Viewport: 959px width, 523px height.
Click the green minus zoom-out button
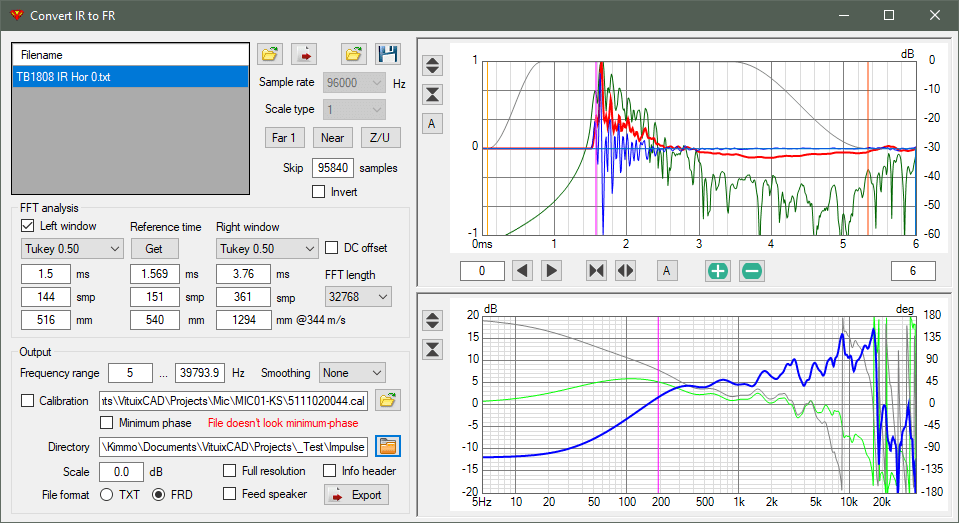click(752, 270)
